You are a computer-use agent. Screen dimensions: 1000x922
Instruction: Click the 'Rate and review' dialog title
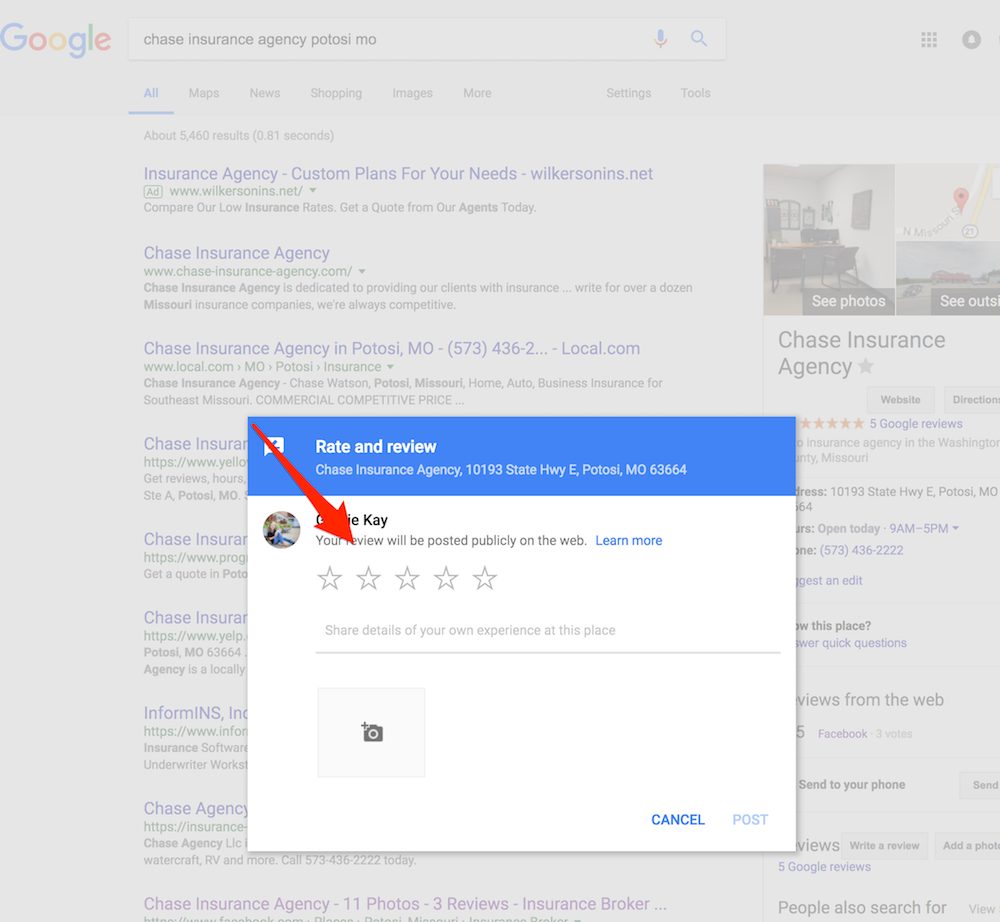[376, 446]
